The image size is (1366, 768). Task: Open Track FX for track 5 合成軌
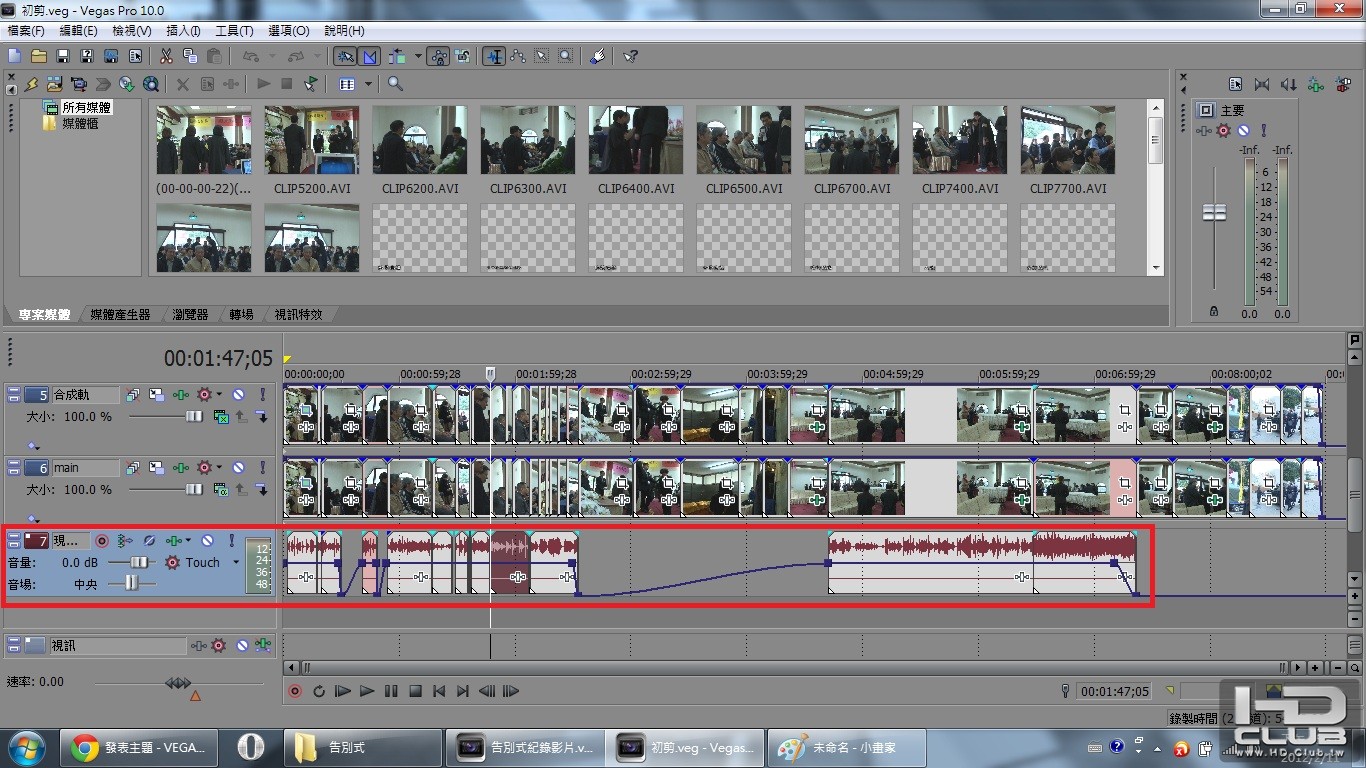click(181, 395)
